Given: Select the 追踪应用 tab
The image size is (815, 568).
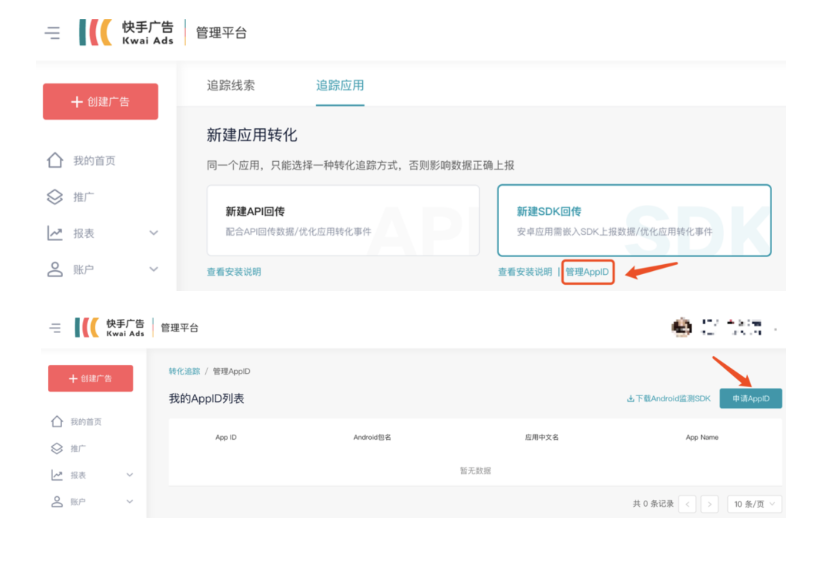Looking at the screenshot, I should pyautogui.click(x=340, y=85).
